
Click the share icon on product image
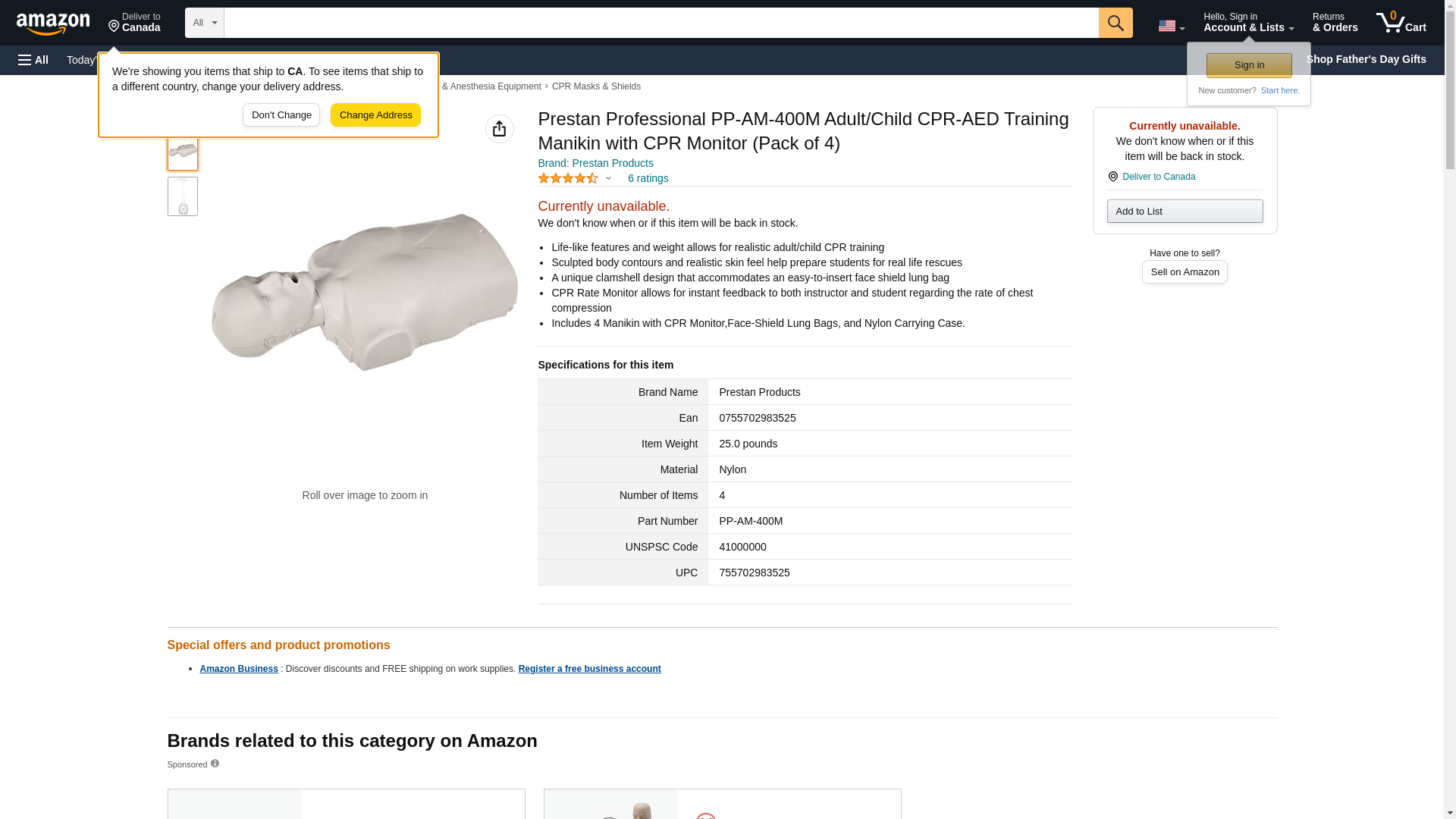tap(499, 129)
